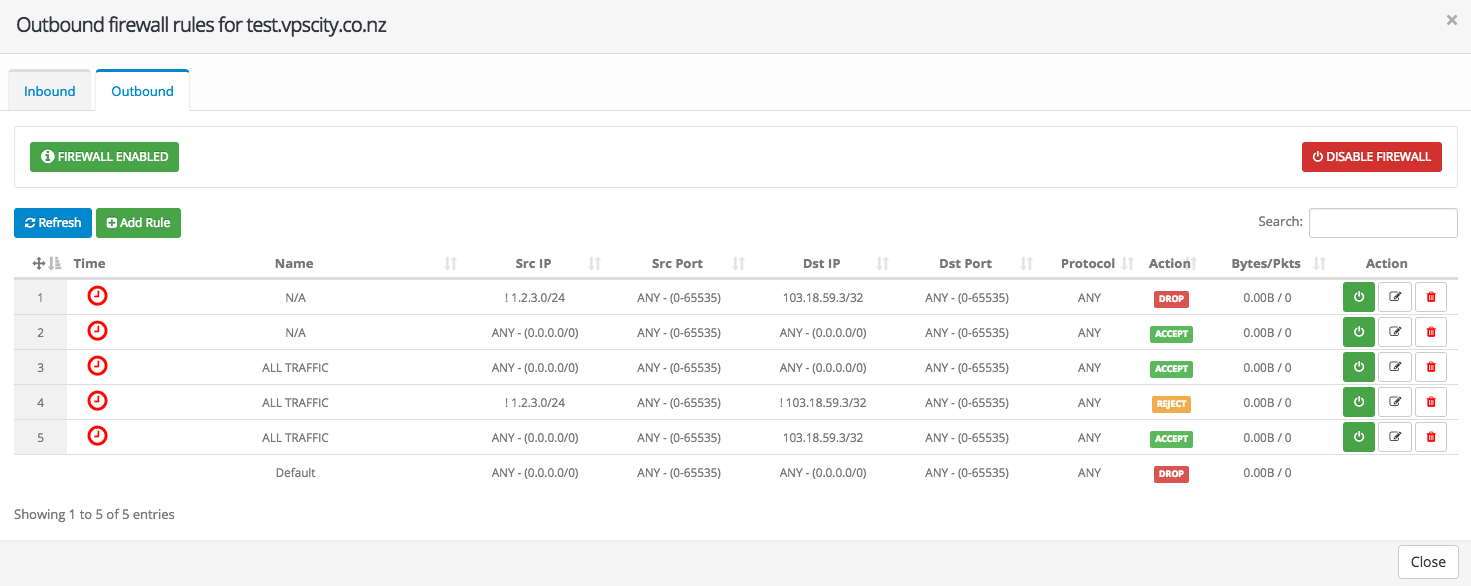This screenshot has height=586, width=1471.
Task: Click the row order move icon header
Action: [40, 263]
